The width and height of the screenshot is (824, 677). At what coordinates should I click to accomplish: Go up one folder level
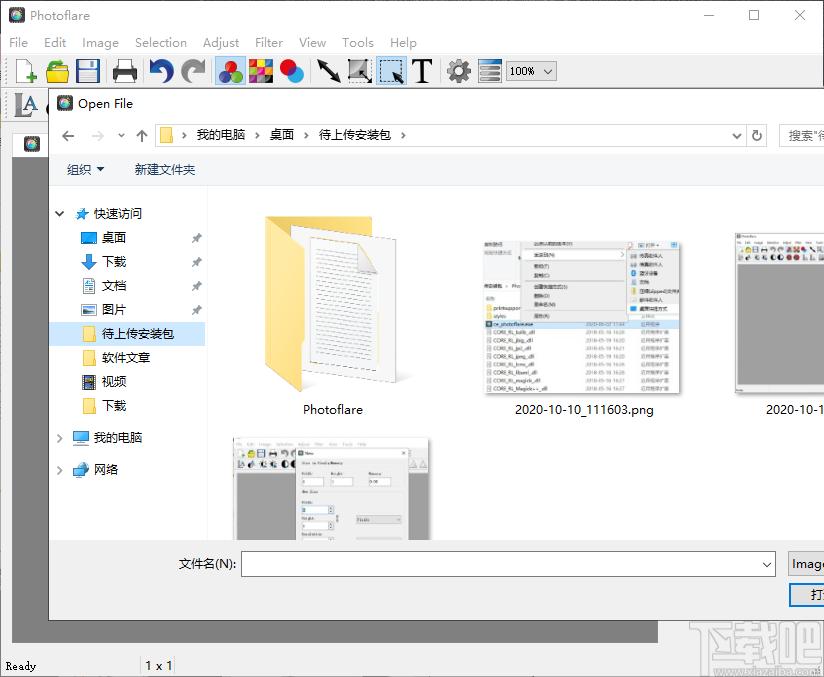(142, 136)
